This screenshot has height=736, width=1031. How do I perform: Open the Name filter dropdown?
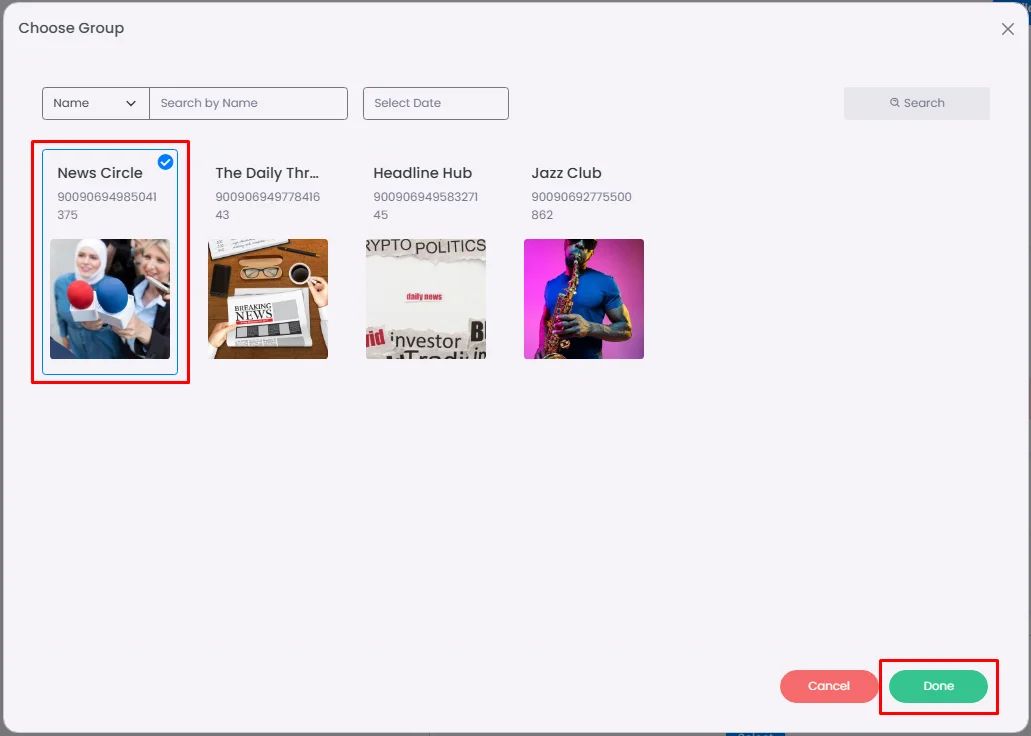click(x=96, y=103)
